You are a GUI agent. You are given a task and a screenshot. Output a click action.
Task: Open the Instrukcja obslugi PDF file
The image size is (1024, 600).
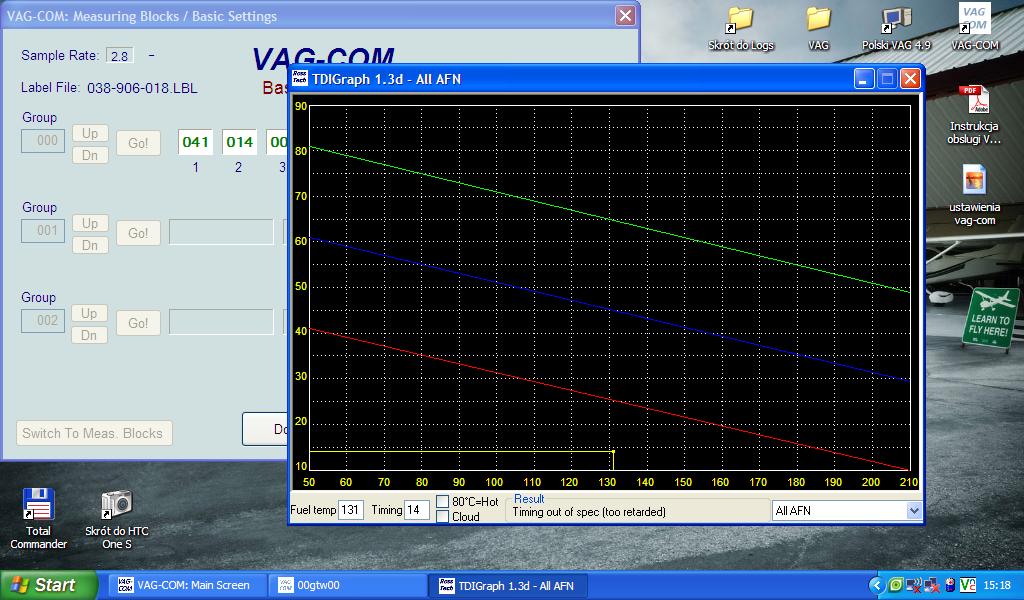click(974, 115)
